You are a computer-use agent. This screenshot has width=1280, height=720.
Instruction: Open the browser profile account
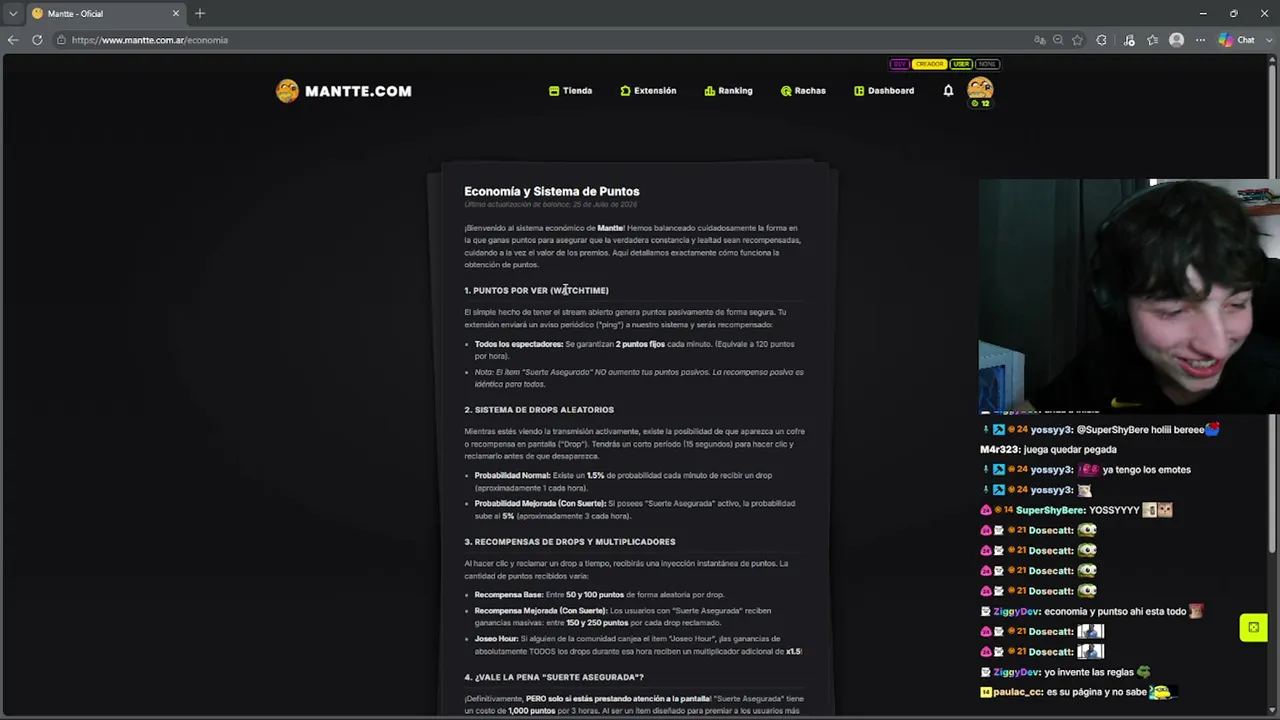(1177, 40)
